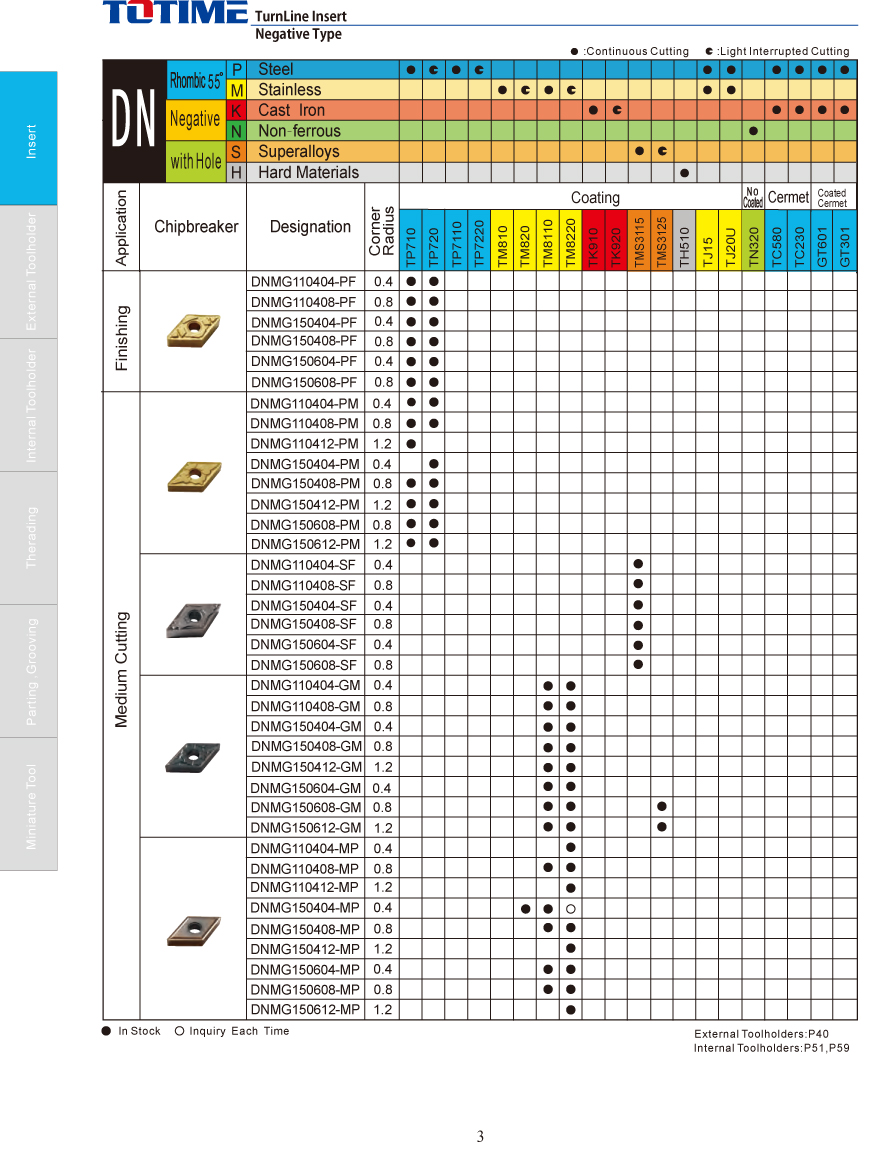Click External Toolholders:P40 reference
Screen dimensions: 870x1150
click(761, 1034)
